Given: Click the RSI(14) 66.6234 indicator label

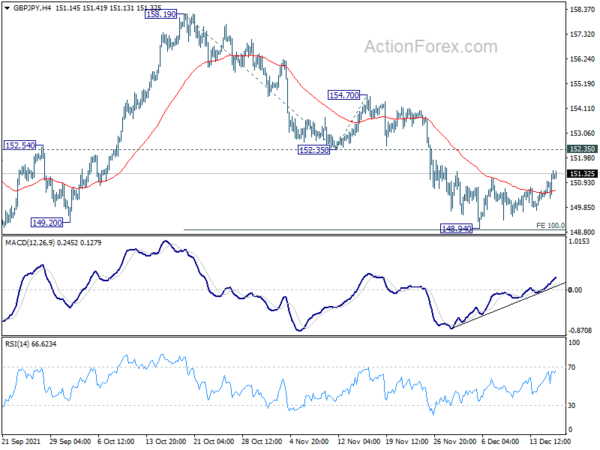Looking at the screenshot, I should (x=30, y=344).
